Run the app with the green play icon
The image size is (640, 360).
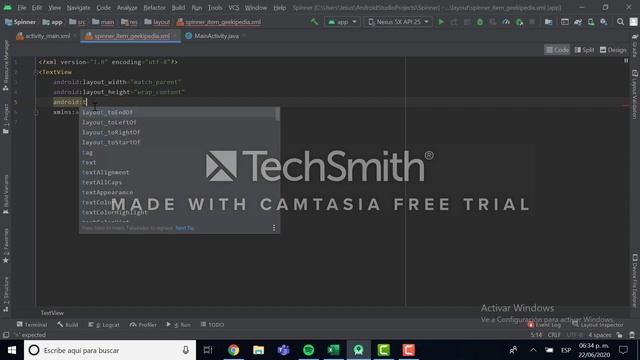click(441, 22)
